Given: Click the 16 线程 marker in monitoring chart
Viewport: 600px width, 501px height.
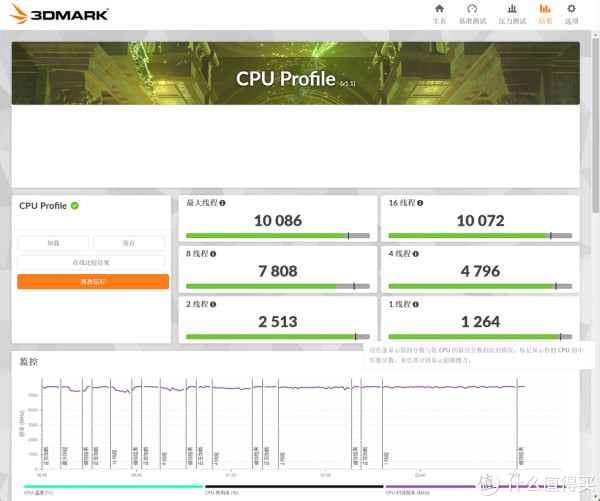Looking at the screenshot, I should point(115,457).
